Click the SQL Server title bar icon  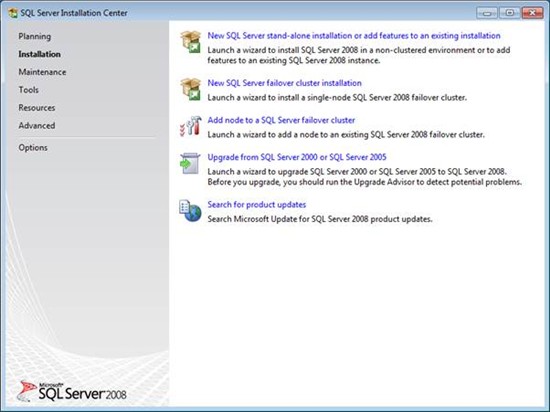coord(13,13)
